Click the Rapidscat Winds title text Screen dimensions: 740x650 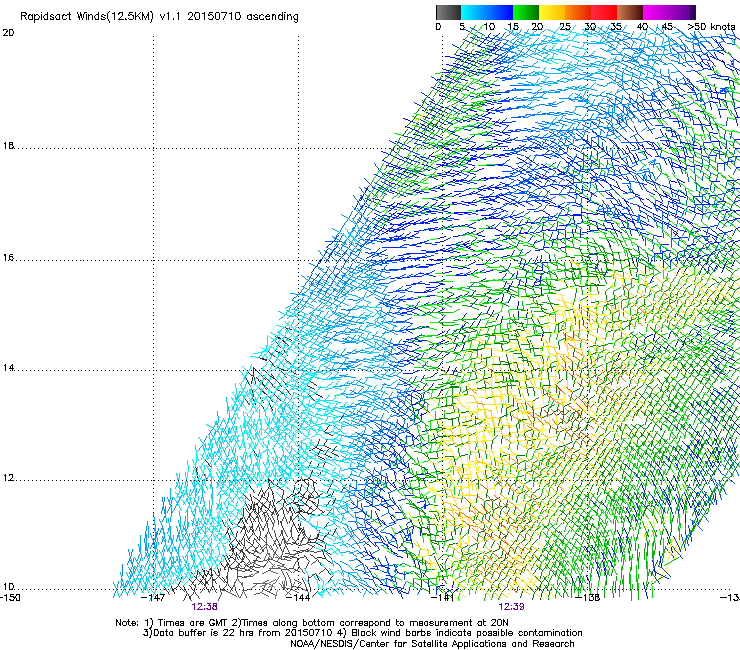pos(159,17)
